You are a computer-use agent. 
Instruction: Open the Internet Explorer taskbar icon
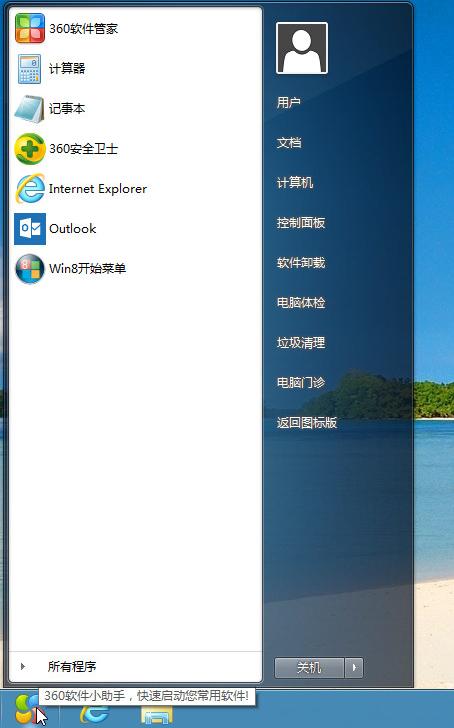point(95,714)
